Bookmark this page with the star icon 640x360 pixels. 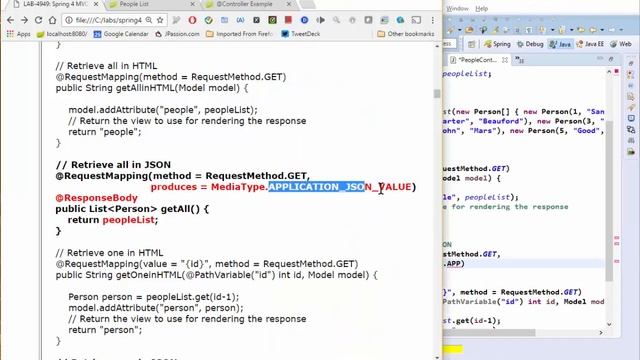160,20
